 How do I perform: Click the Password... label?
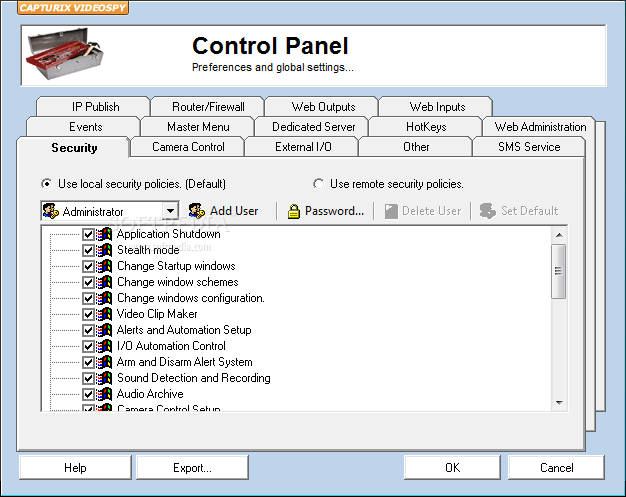point(335,211)
